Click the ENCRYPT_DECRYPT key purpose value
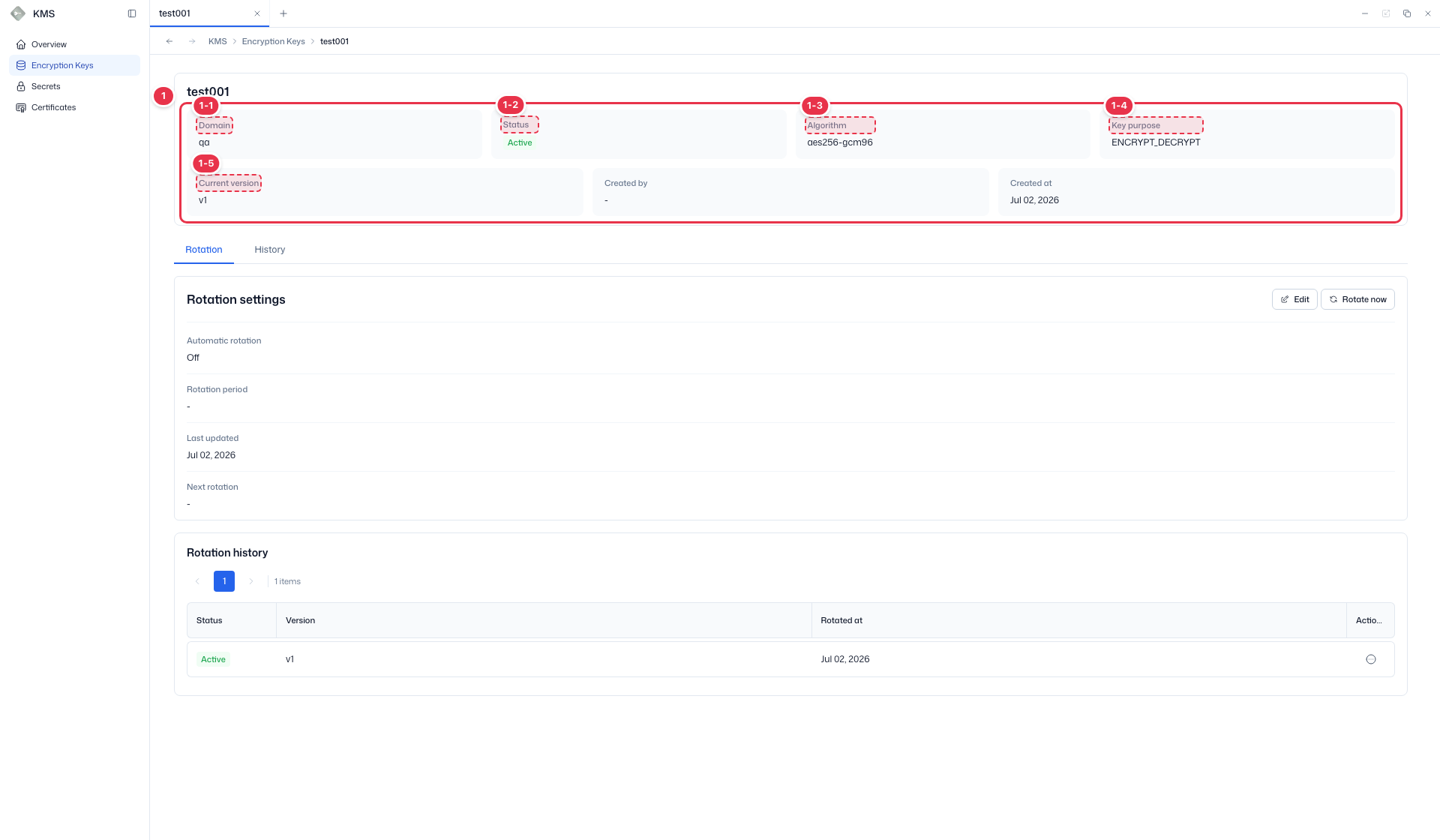This screenshot has height=840, width=1440. point(1156,142)
